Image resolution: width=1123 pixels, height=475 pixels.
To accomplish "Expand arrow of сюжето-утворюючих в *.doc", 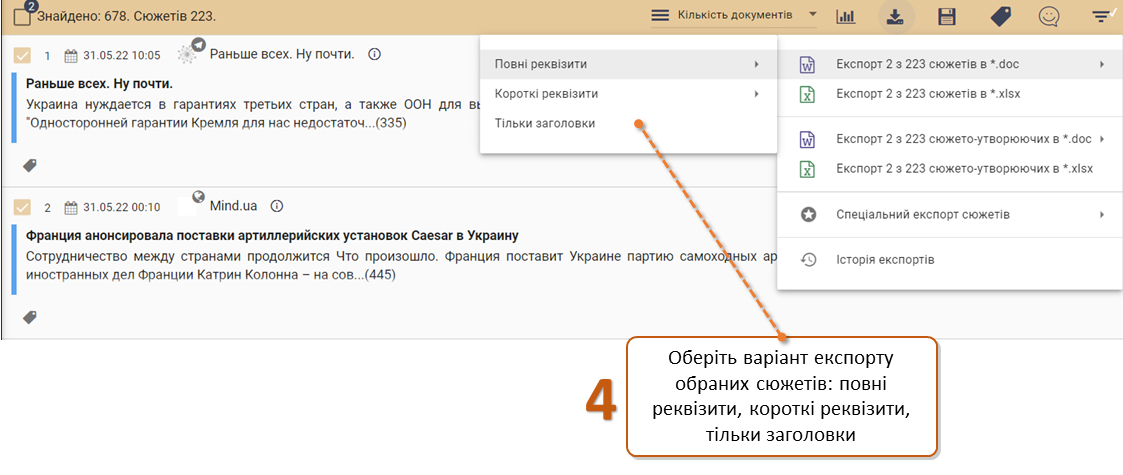I will 1102,139.
